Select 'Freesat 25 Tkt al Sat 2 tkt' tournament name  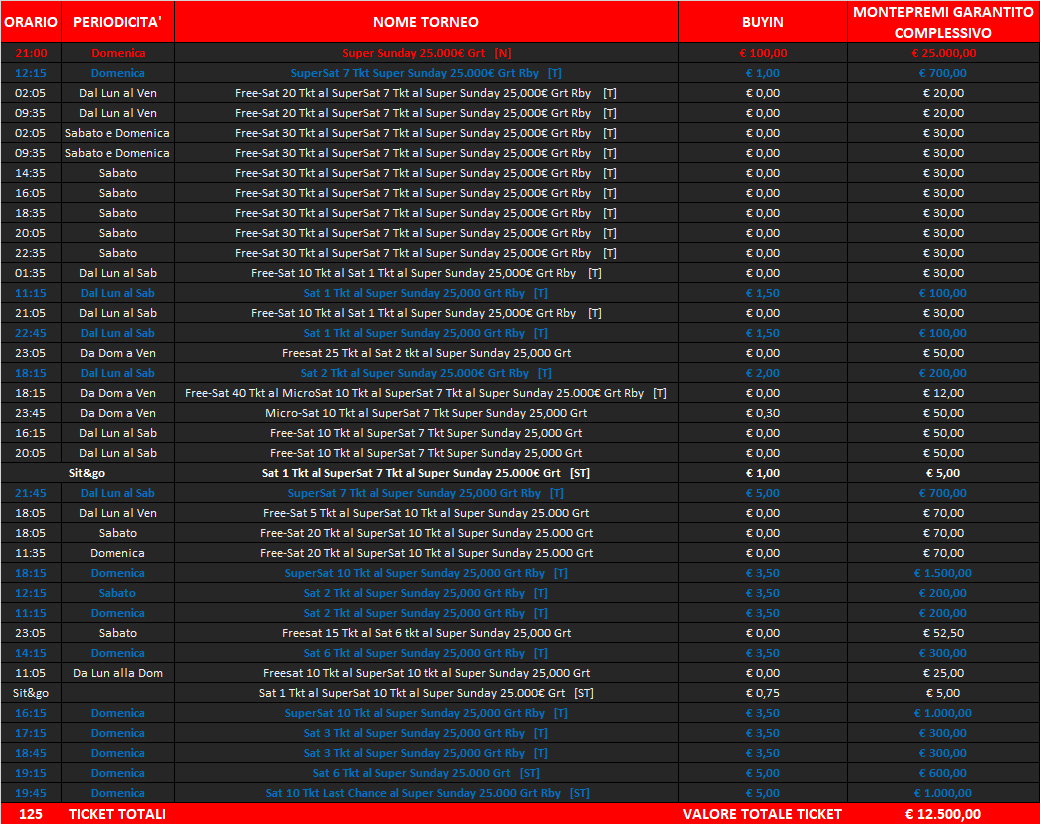click(x=426, y=353)
